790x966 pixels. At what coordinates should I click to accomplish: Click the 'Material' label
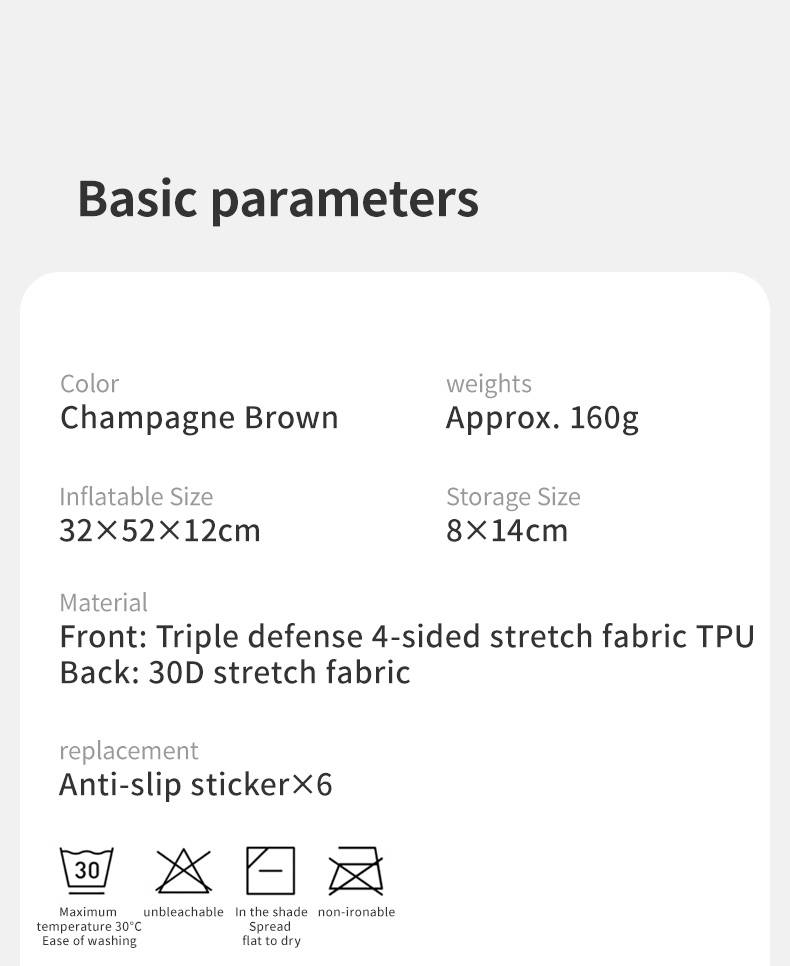(103, 603)
